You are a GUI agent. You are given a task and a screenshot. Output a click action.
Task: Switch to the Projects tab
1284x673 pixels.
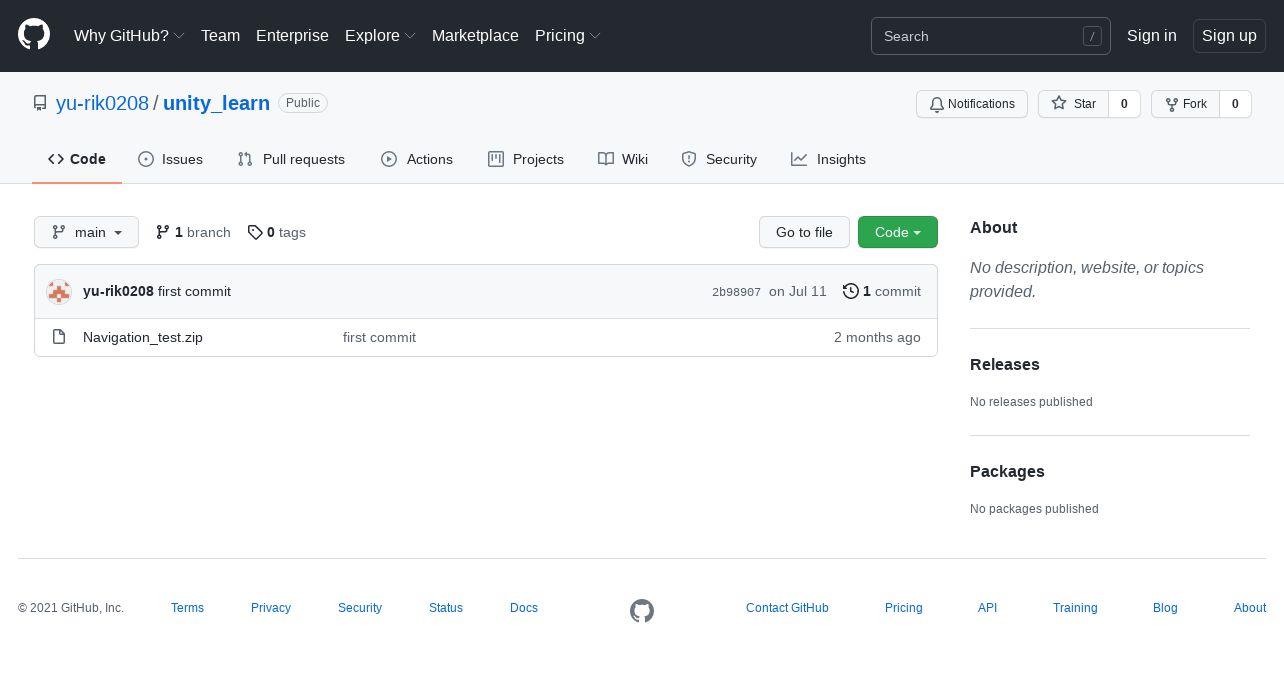[x=526, y=159]
